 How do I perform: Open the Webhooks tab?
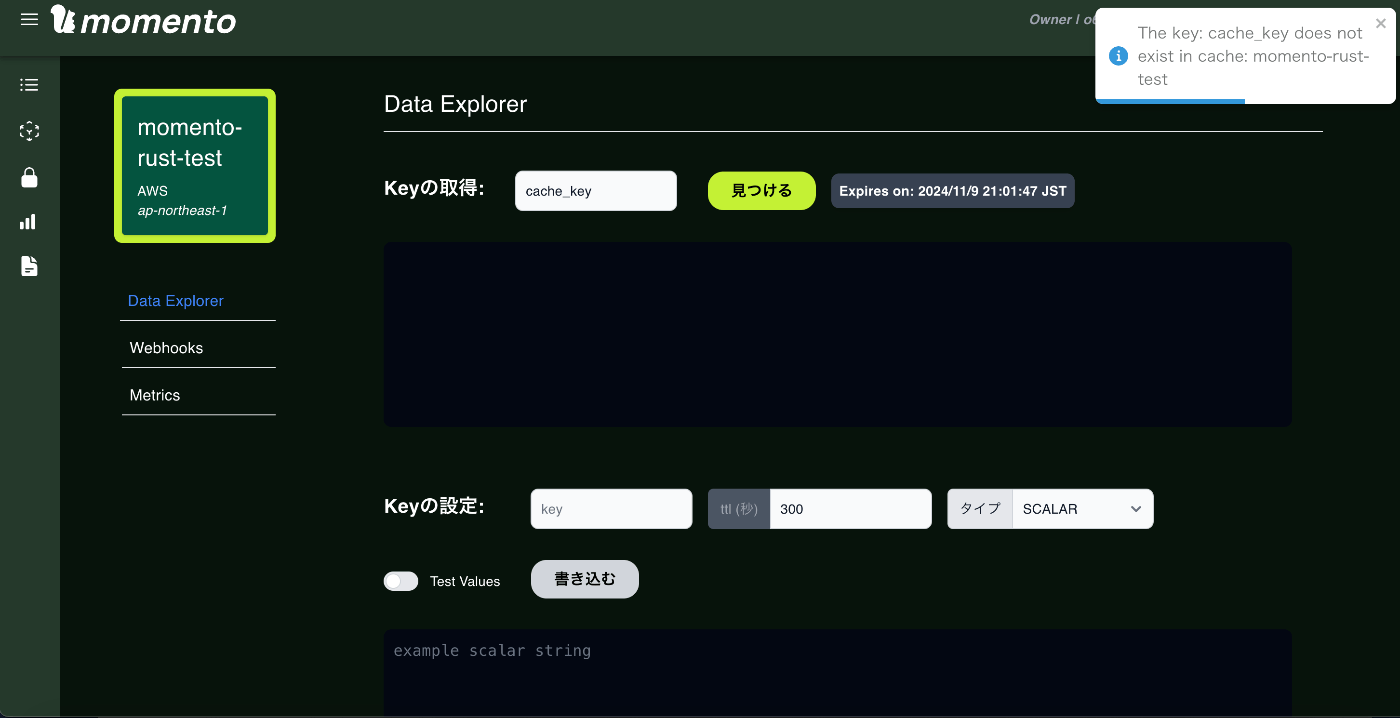(x=166, y=348)
